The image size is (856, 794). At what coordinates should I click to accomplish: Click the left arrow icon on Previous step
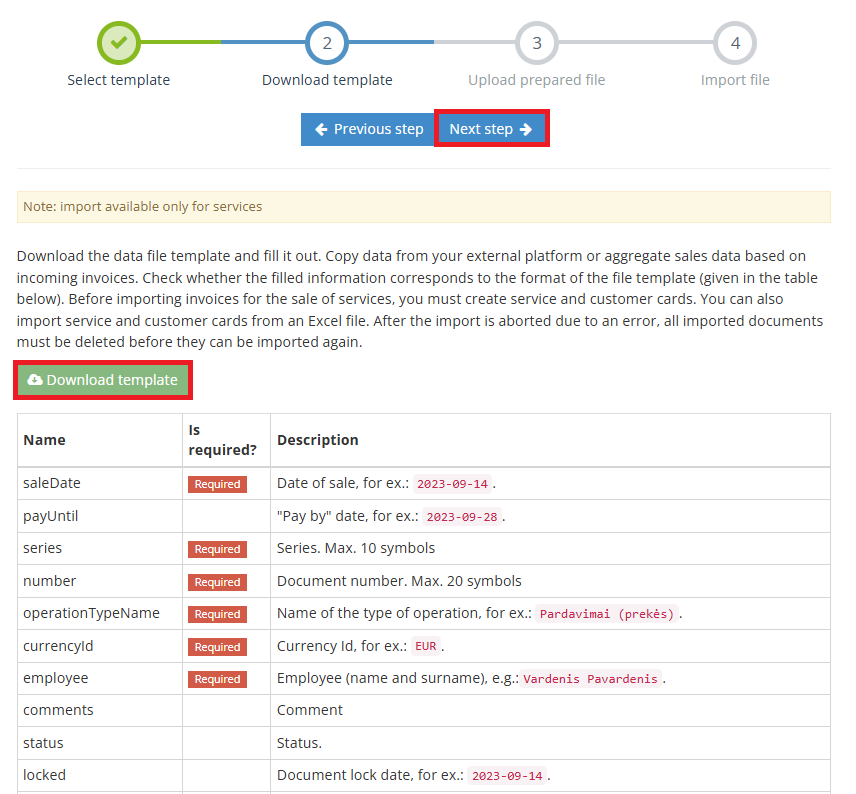[321, 129]
